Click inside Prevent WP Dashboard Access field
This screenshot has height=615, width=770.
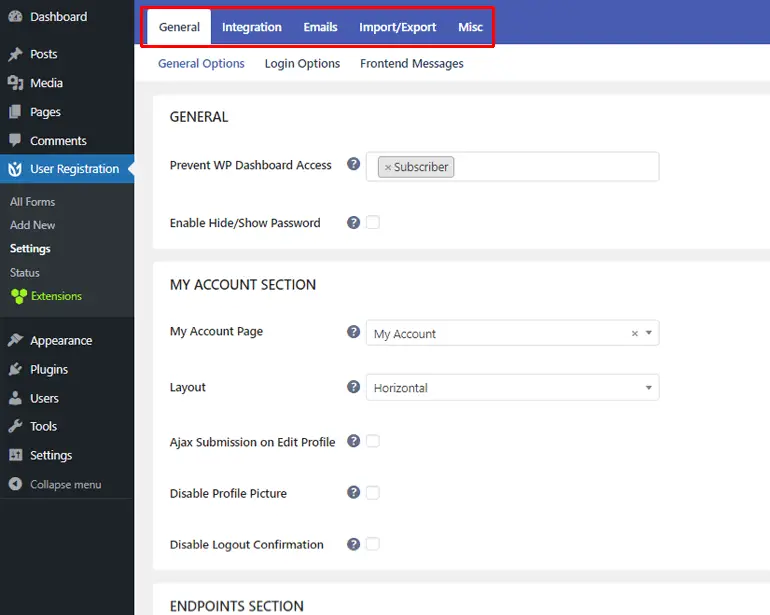(555, 167)
